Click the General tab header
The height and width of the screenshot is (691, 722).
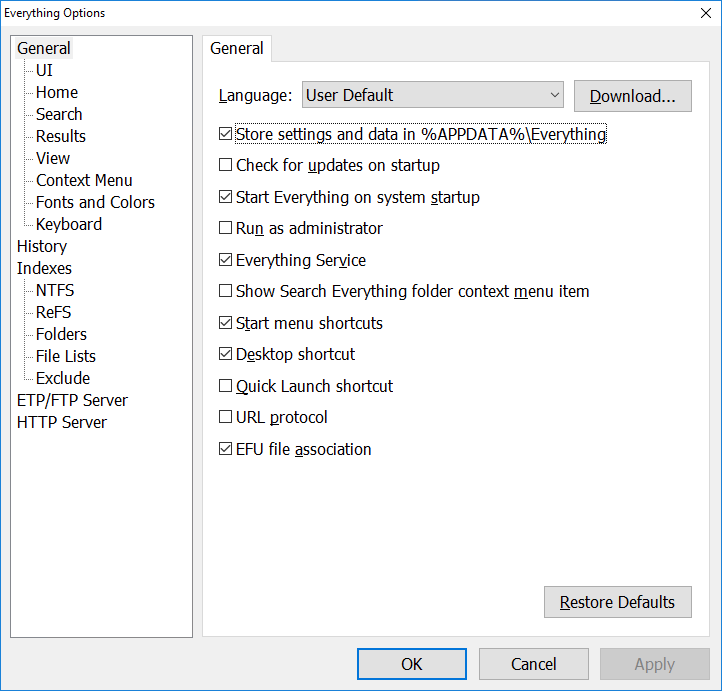237,48
